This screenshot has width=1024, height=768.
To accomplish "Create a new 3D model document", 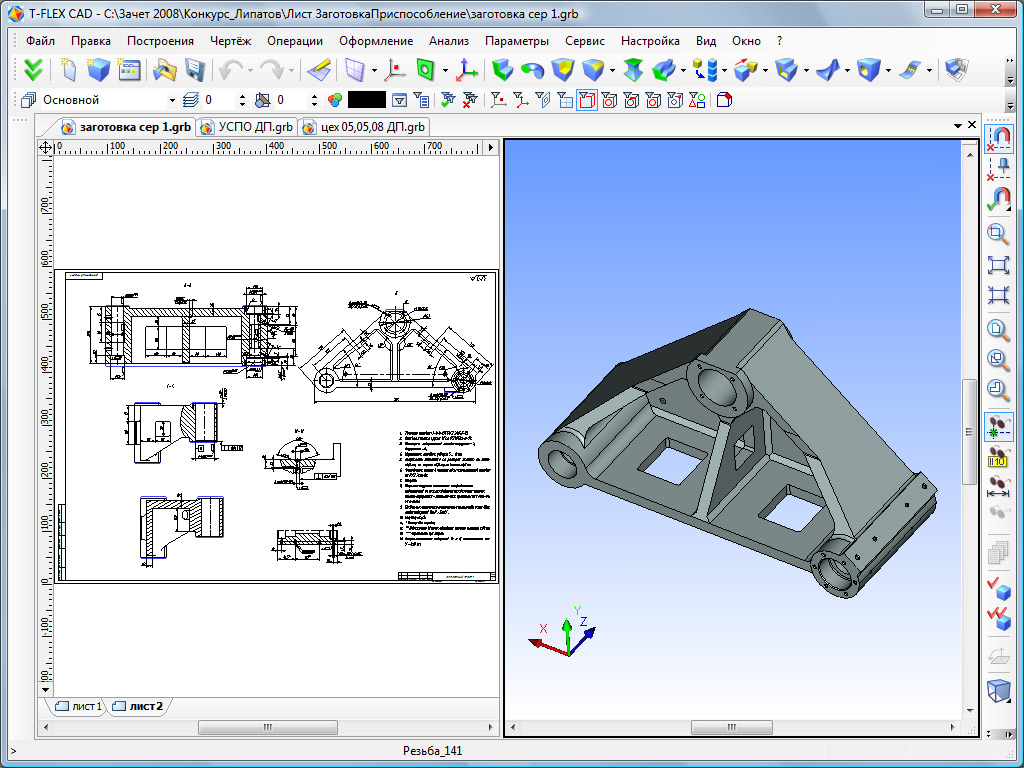I will 98,70.
